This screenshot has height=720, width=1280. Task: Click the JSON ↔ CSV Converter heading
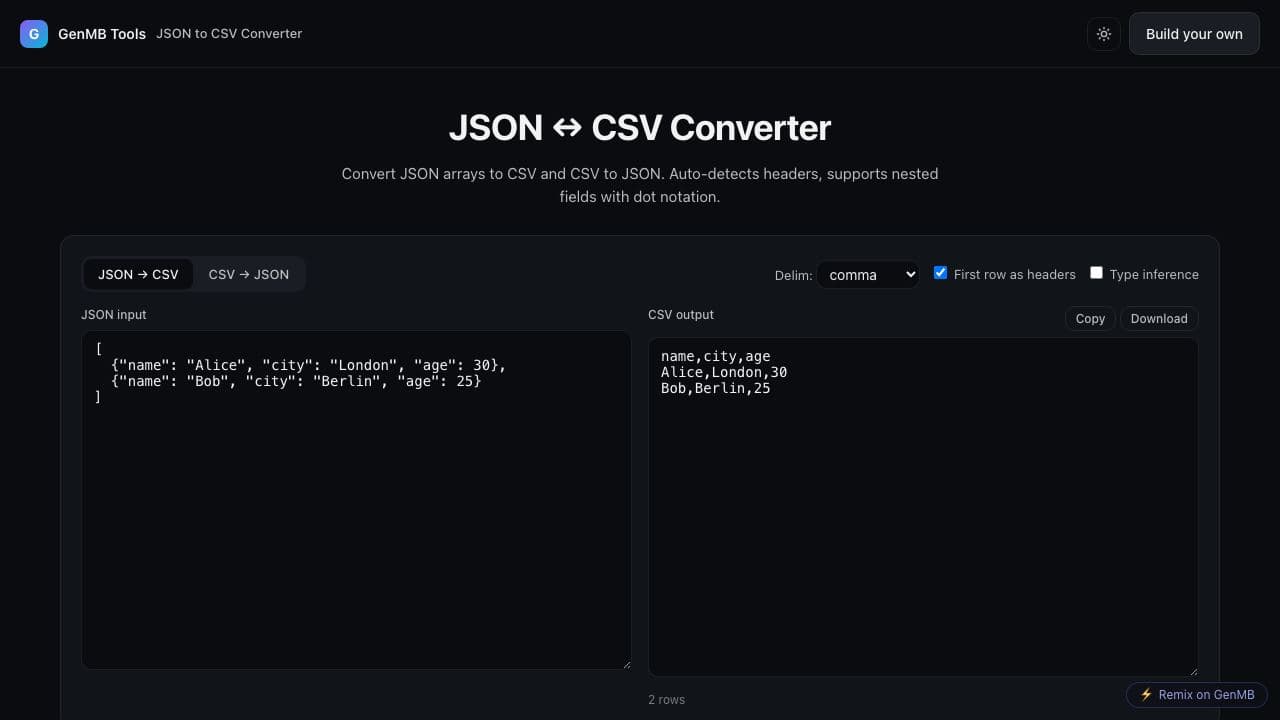point(640,128)
